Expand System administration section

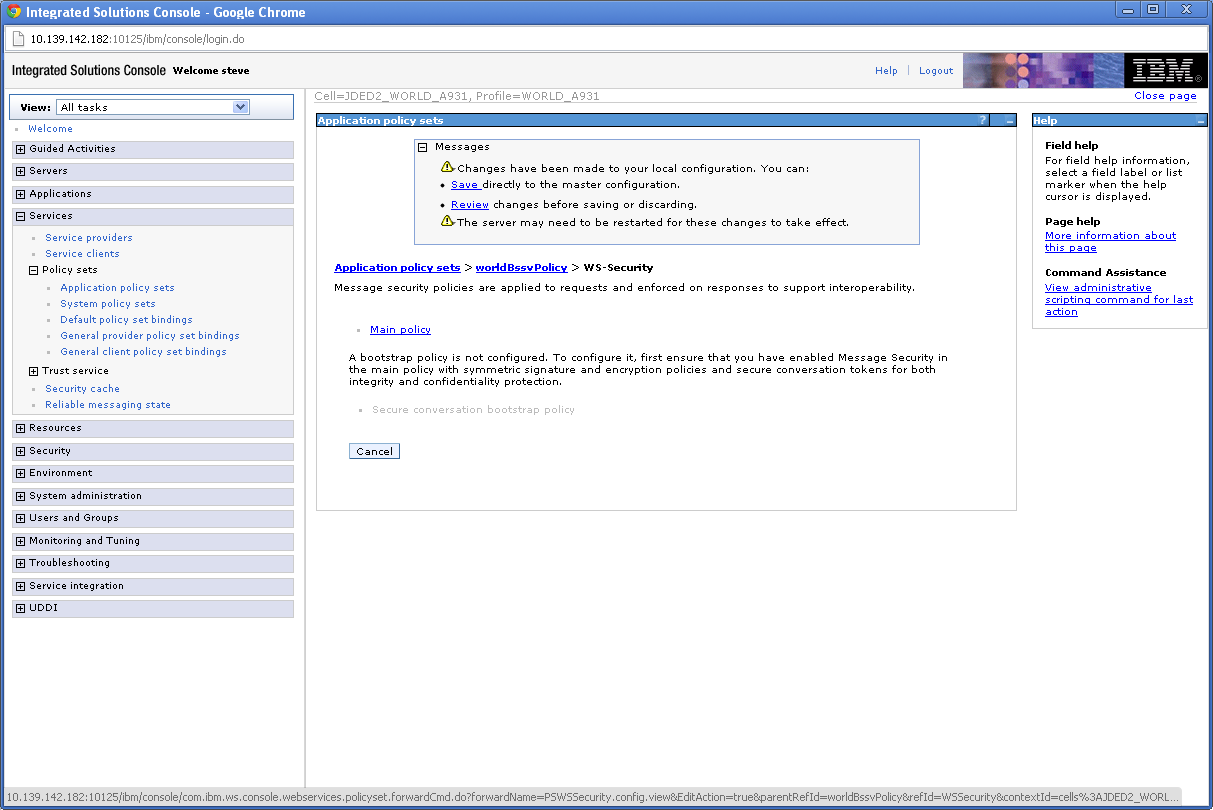20,496
